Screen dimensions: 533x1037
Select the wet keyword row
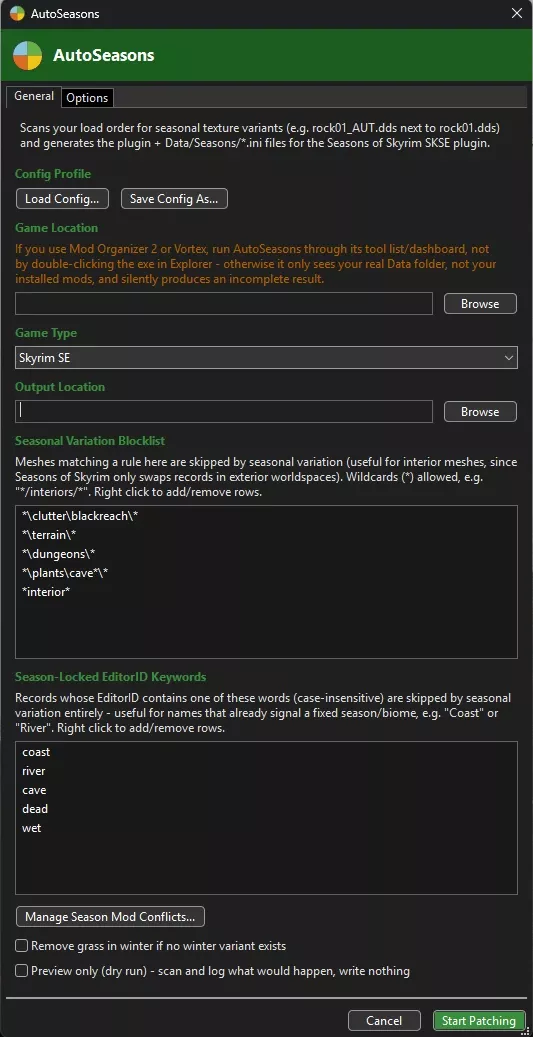266,828
